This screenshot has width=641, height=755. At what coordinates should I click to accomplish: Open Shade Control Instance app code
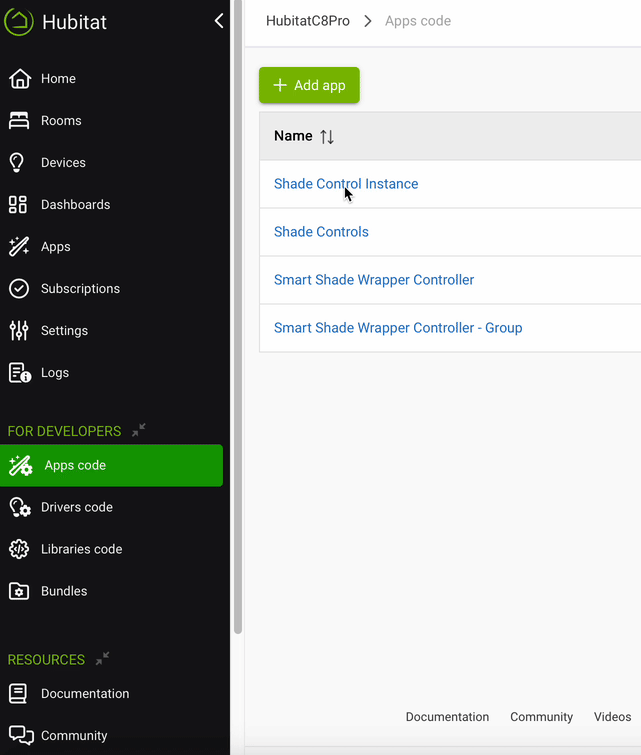346,183
